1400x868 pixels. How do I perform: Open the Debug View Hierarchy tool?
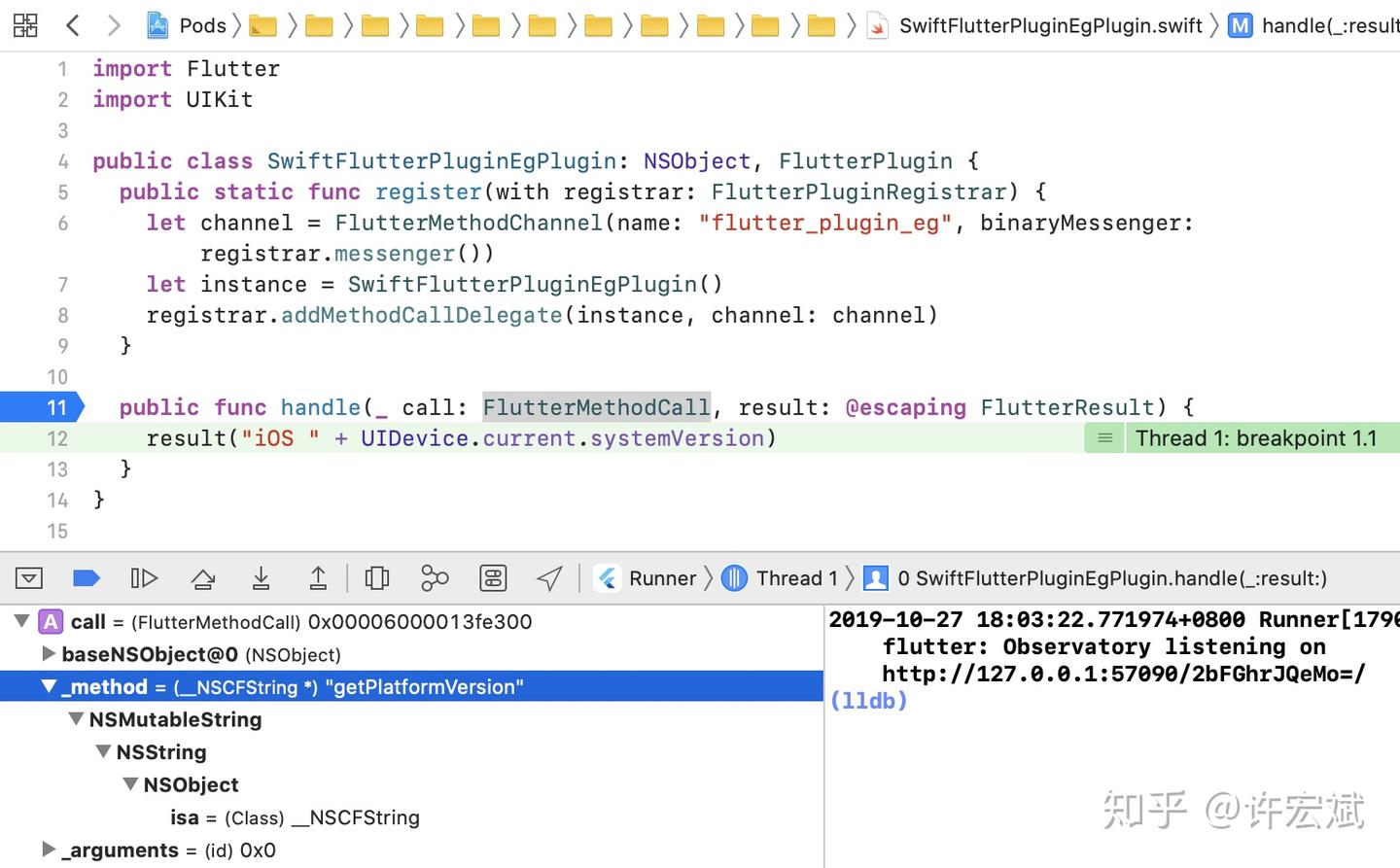376,577
